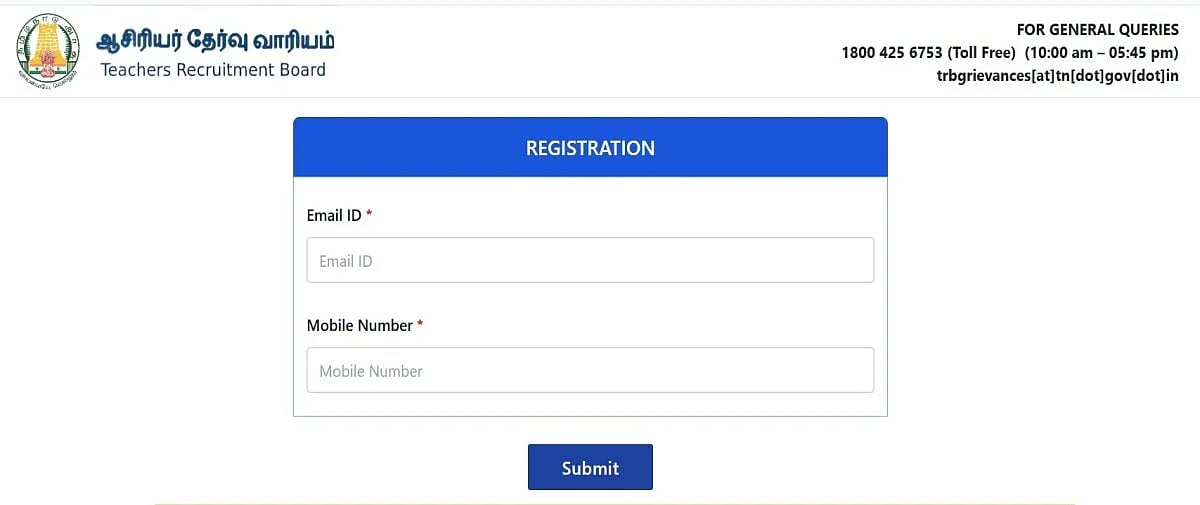The image size is (1200, 505).
Task: Click the Tamil Nadu government emblem logo
Action: pyautogui.click(x=48, y=53)
